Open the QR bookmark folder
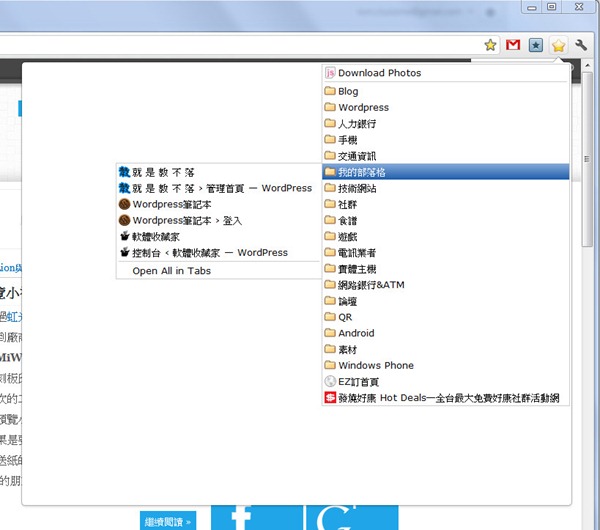The image size is (600, 530). 446,317
